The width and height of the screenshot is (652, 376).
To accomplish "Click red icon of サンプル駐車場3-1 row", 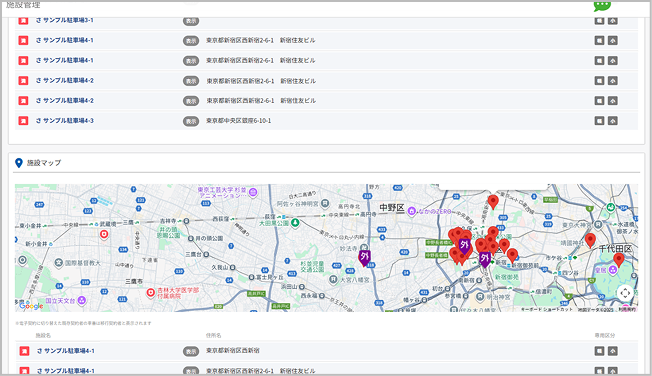I will point(23,20).
